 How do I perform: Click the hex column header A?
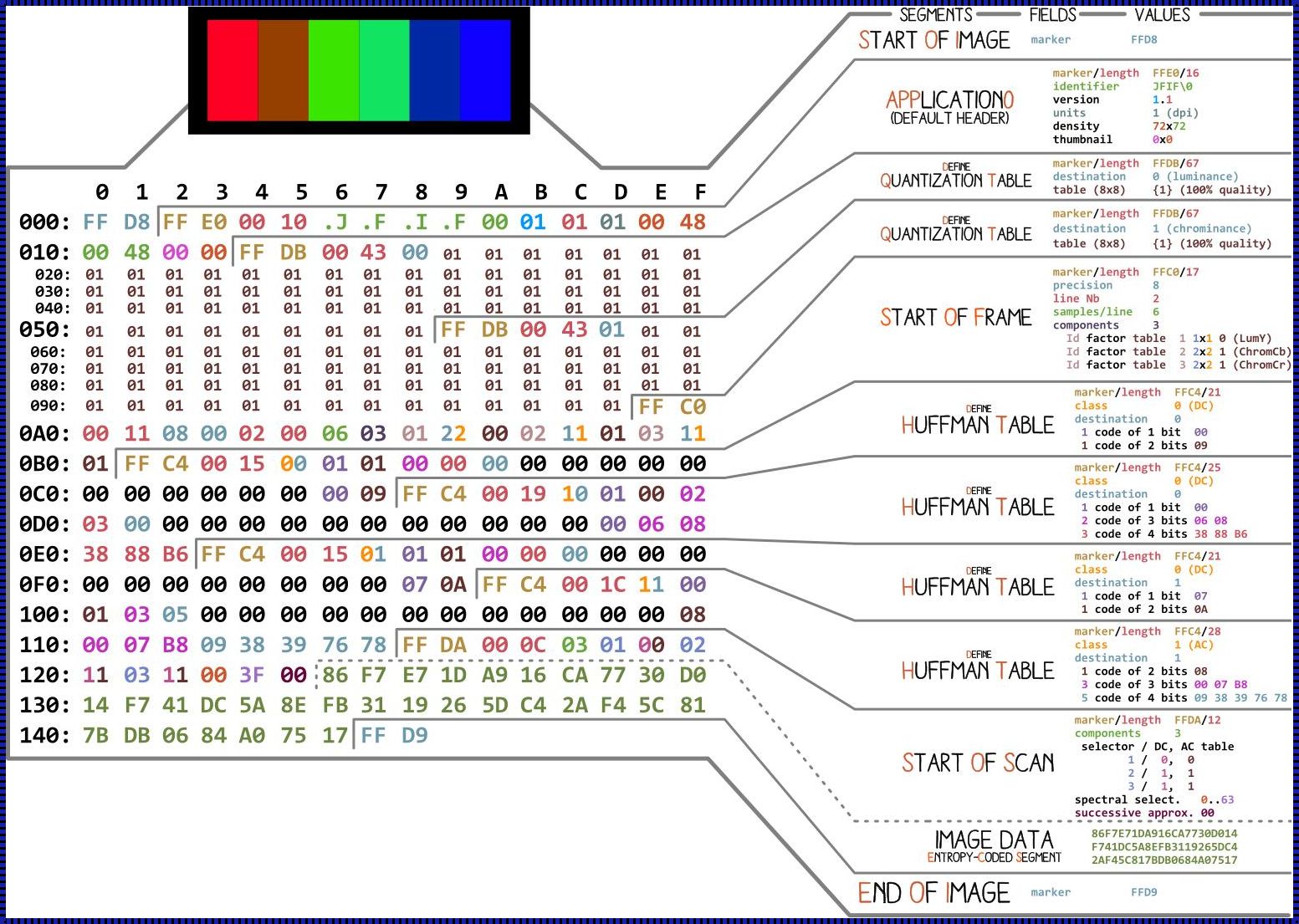(501, 193)
